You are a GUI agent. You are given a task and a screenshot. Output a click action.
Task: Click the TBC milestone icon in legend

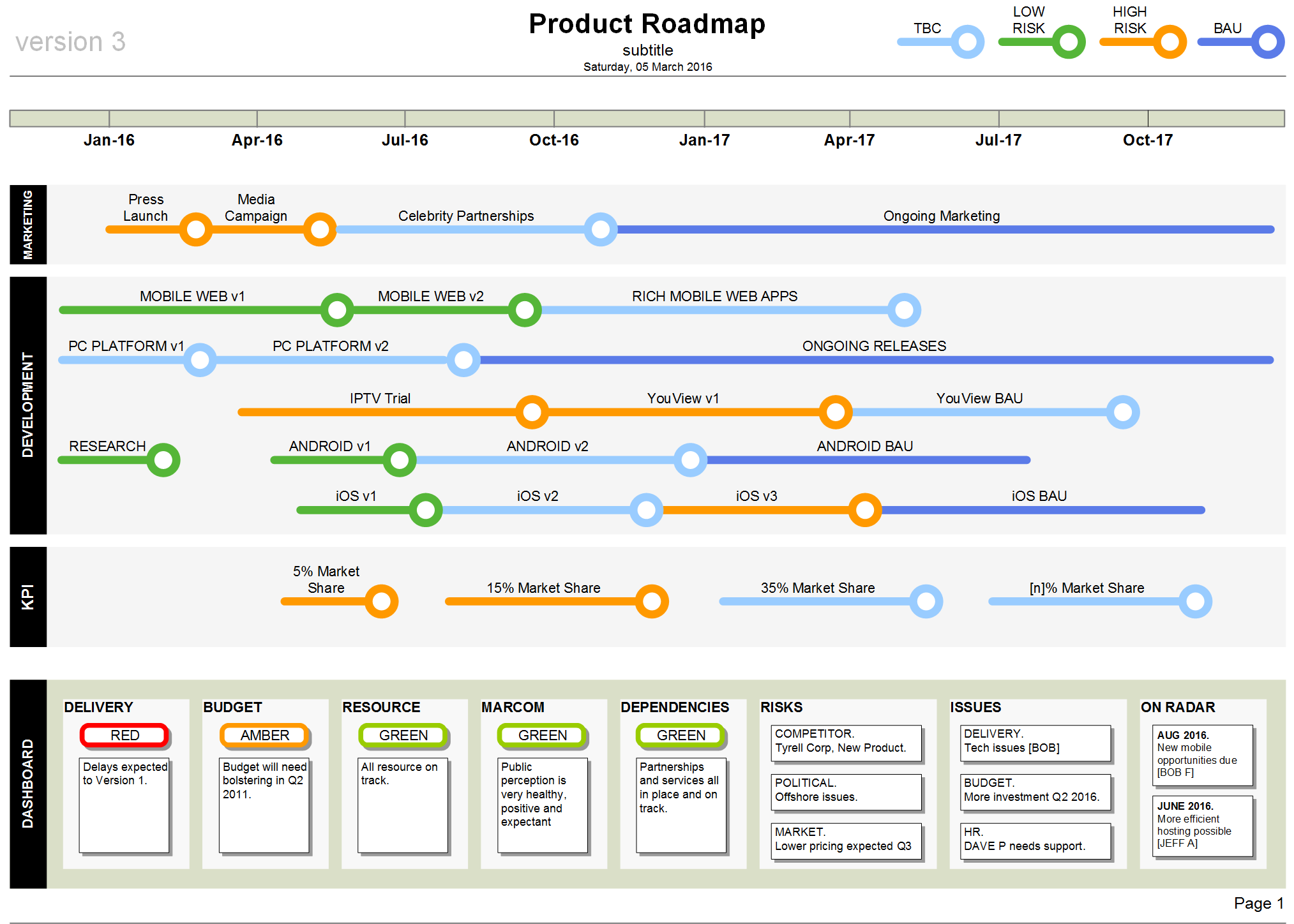tap(958, 43)
